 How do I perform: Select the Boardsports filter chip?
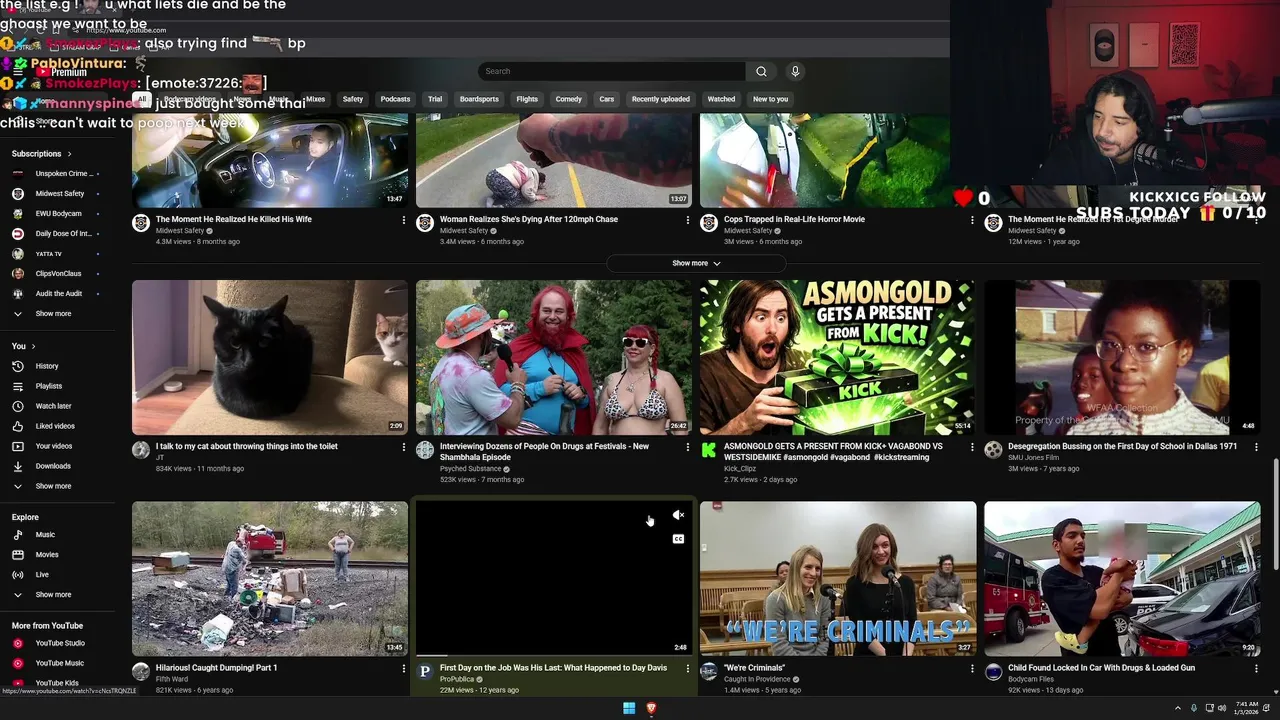point(479,99)
